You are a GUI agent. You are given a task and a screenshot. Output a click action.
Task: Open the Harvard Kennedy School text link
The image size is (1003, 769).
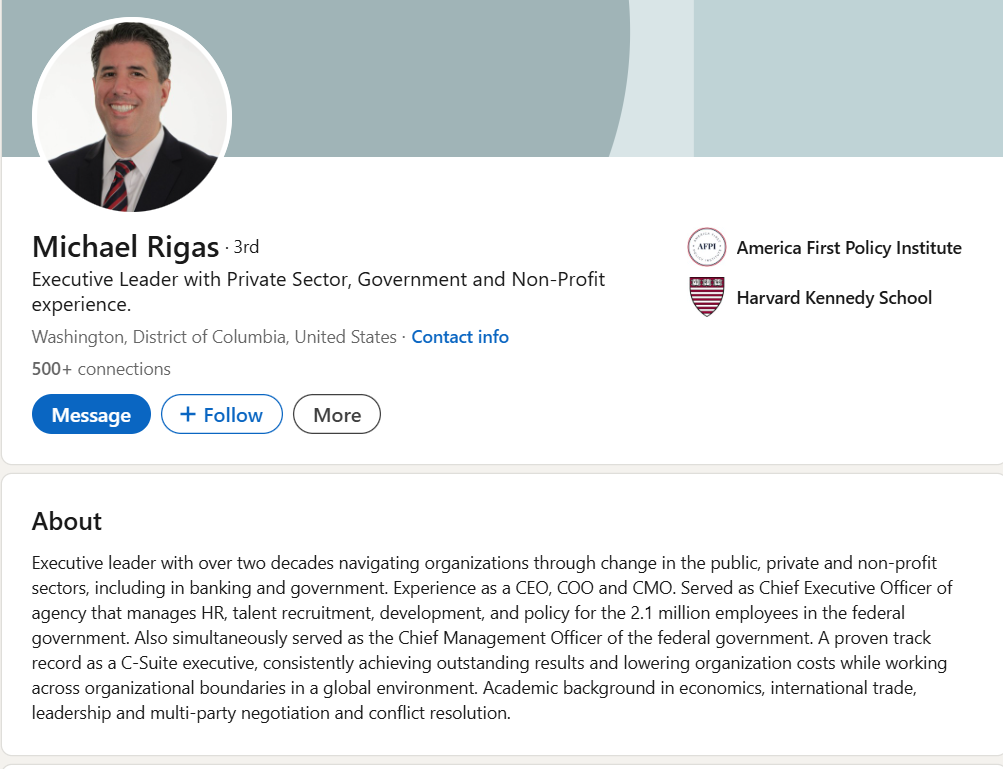pyautogui.click(x=834, y=298)
